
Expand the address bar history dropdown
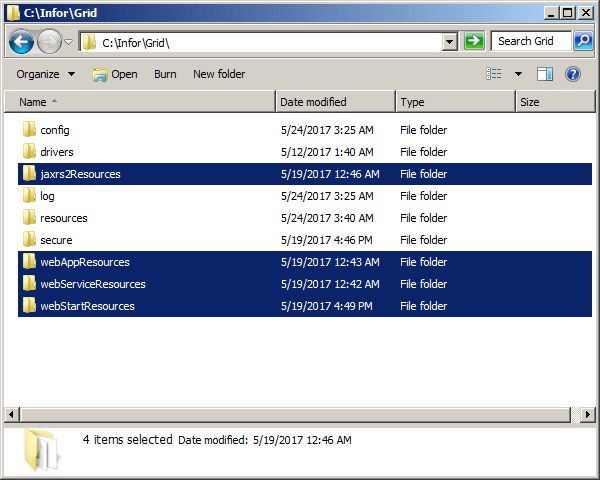tap(449, 42)
